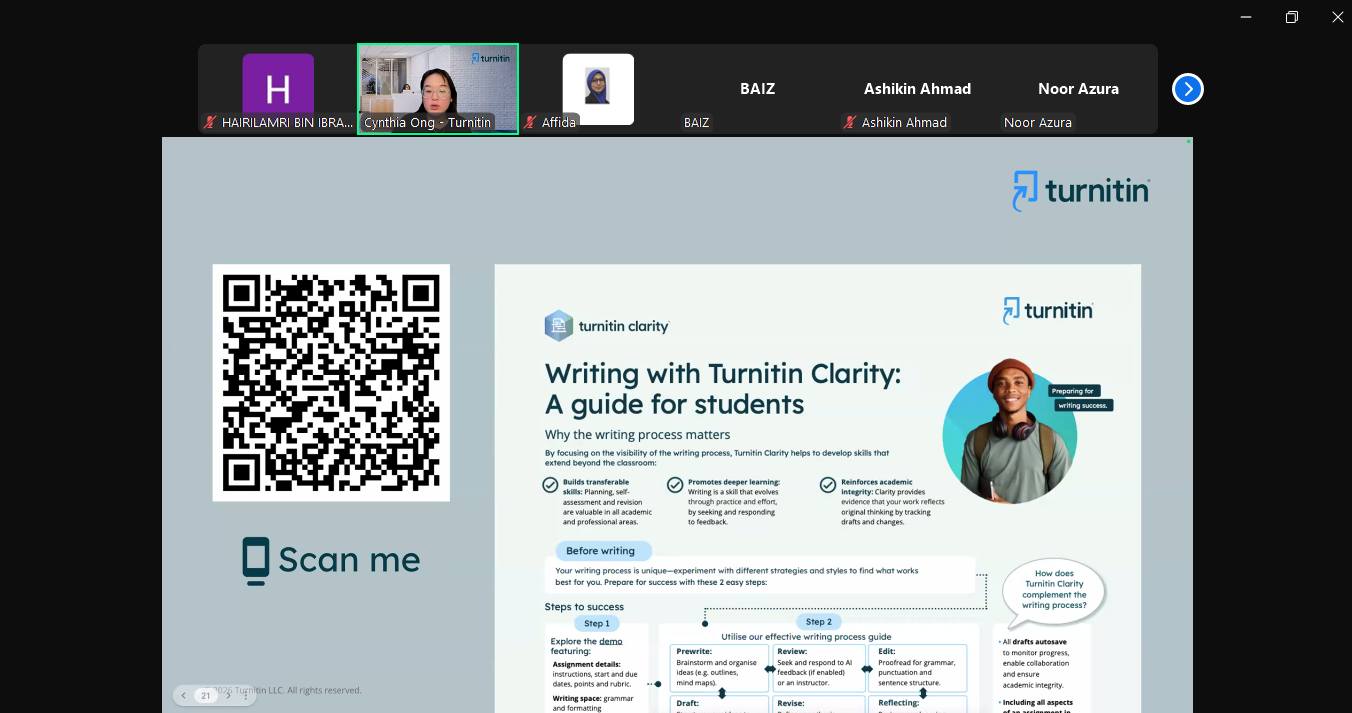Screen dimensions: 1352x713
Task: Click the 'Edit:' box in process guide
Action: (920, 668)
